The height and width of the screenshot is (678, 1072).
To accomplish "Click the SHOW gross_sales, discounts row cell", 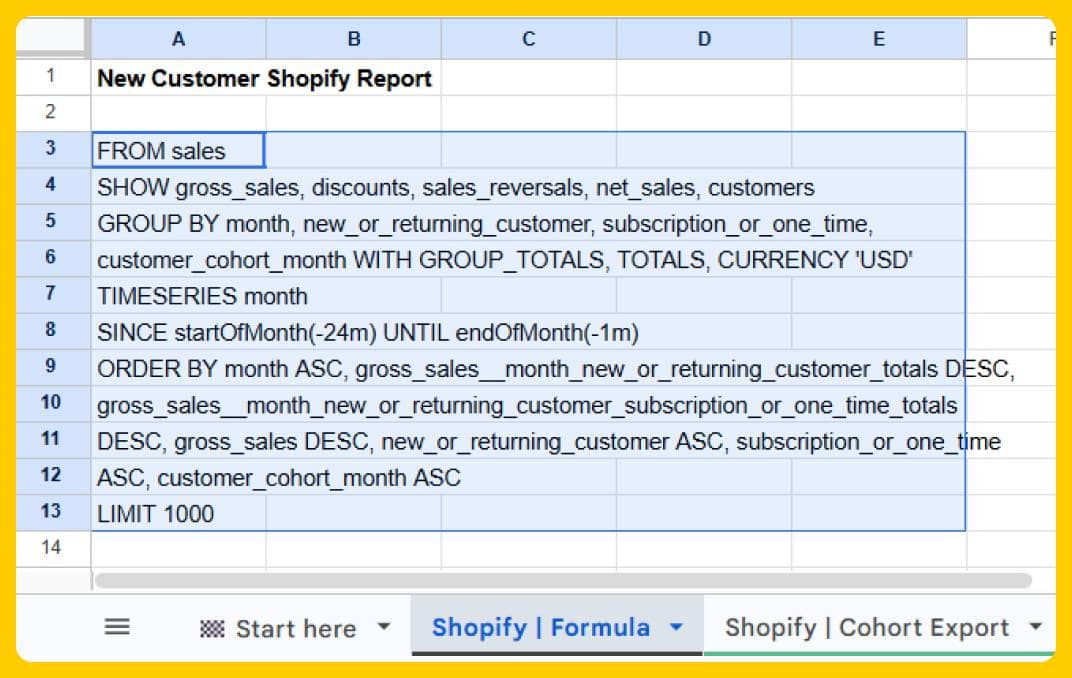I will click(x=178, y=187).
